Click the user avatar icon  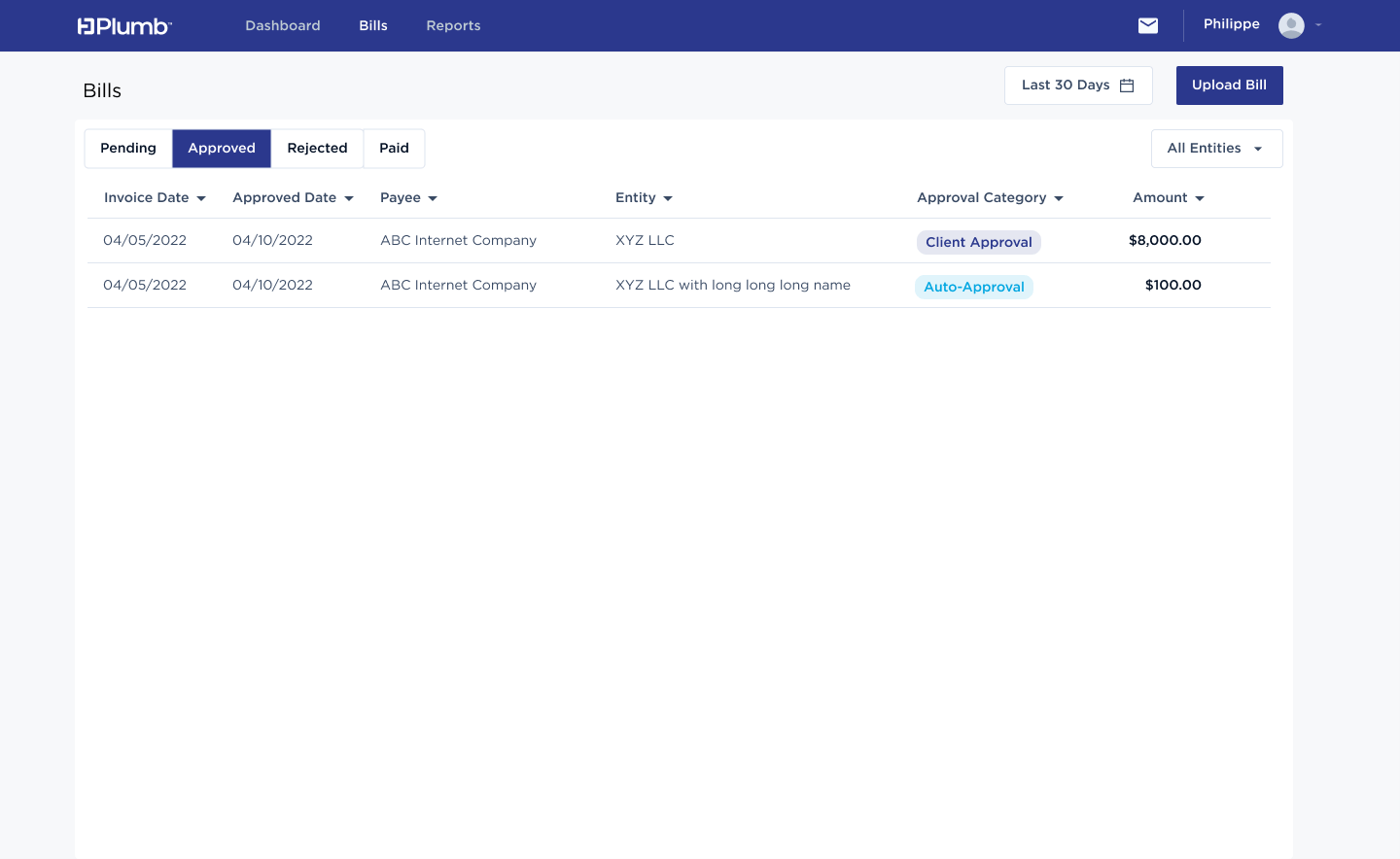pyautogui.click(x=1291, y=25)
